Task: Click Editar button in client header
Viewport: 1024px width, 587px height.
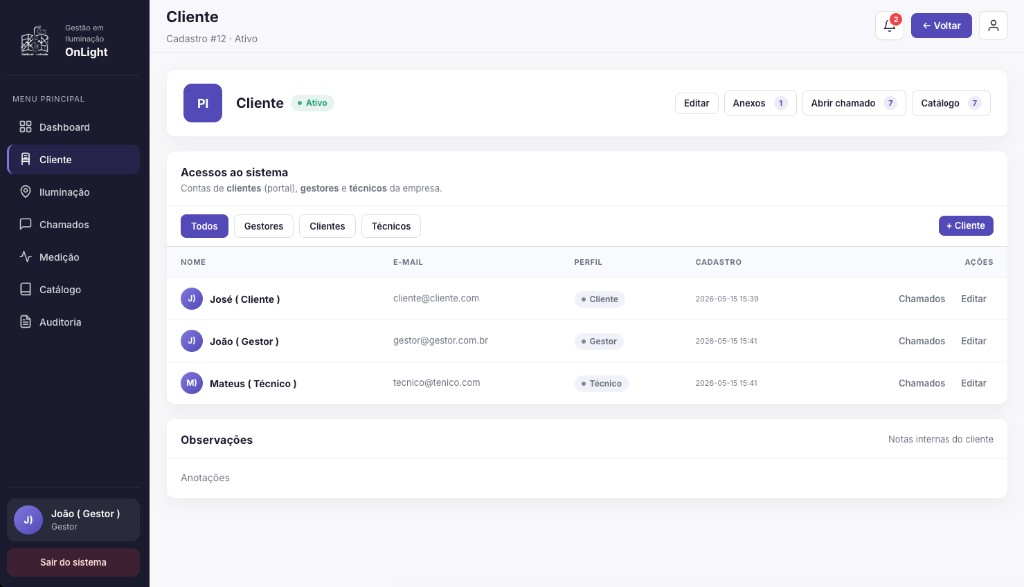Action: [696, 103]
